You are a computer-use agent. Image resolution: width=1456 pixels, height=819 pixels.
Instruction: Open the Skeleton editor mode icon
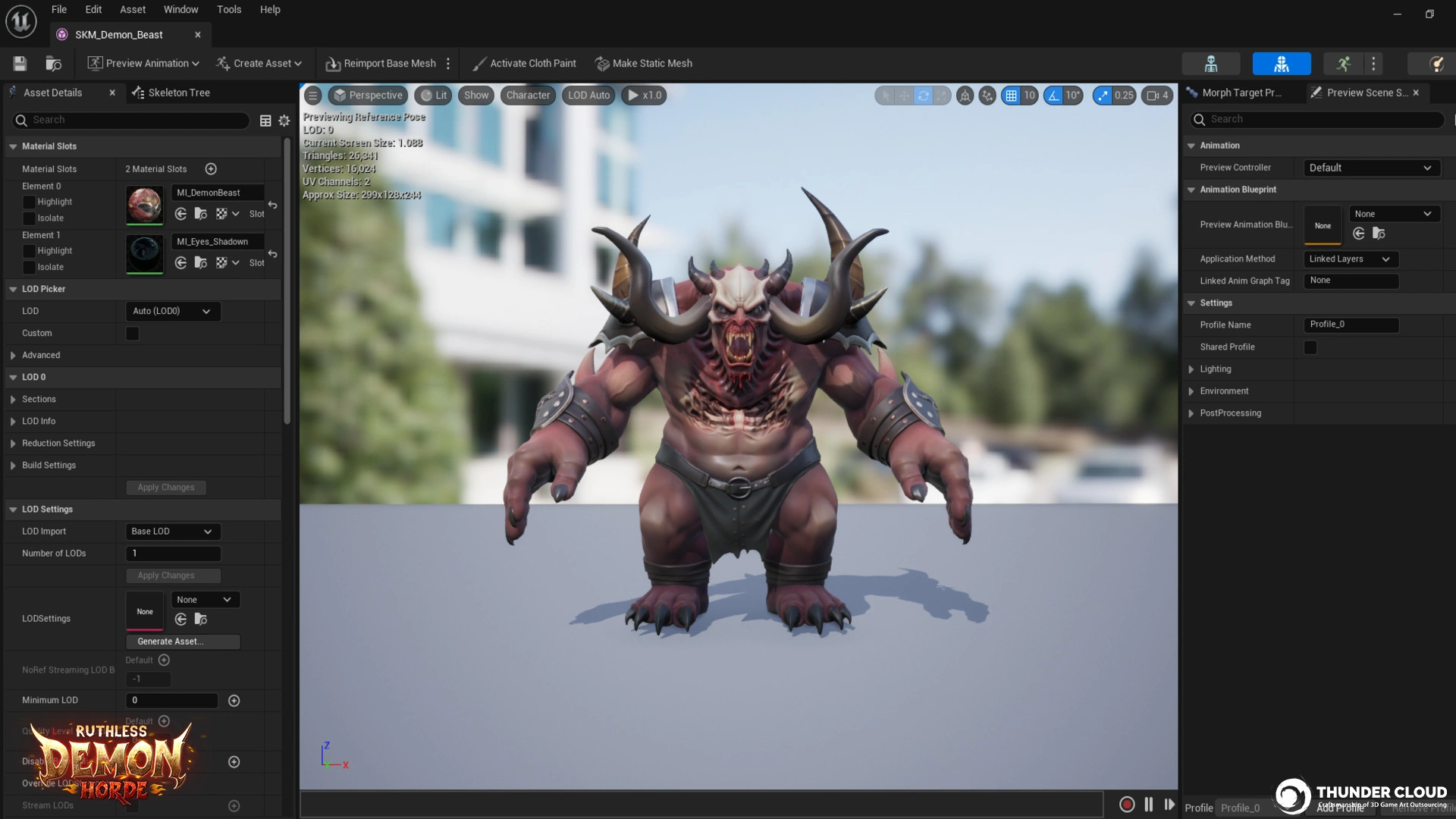(x=1211, y=64)
